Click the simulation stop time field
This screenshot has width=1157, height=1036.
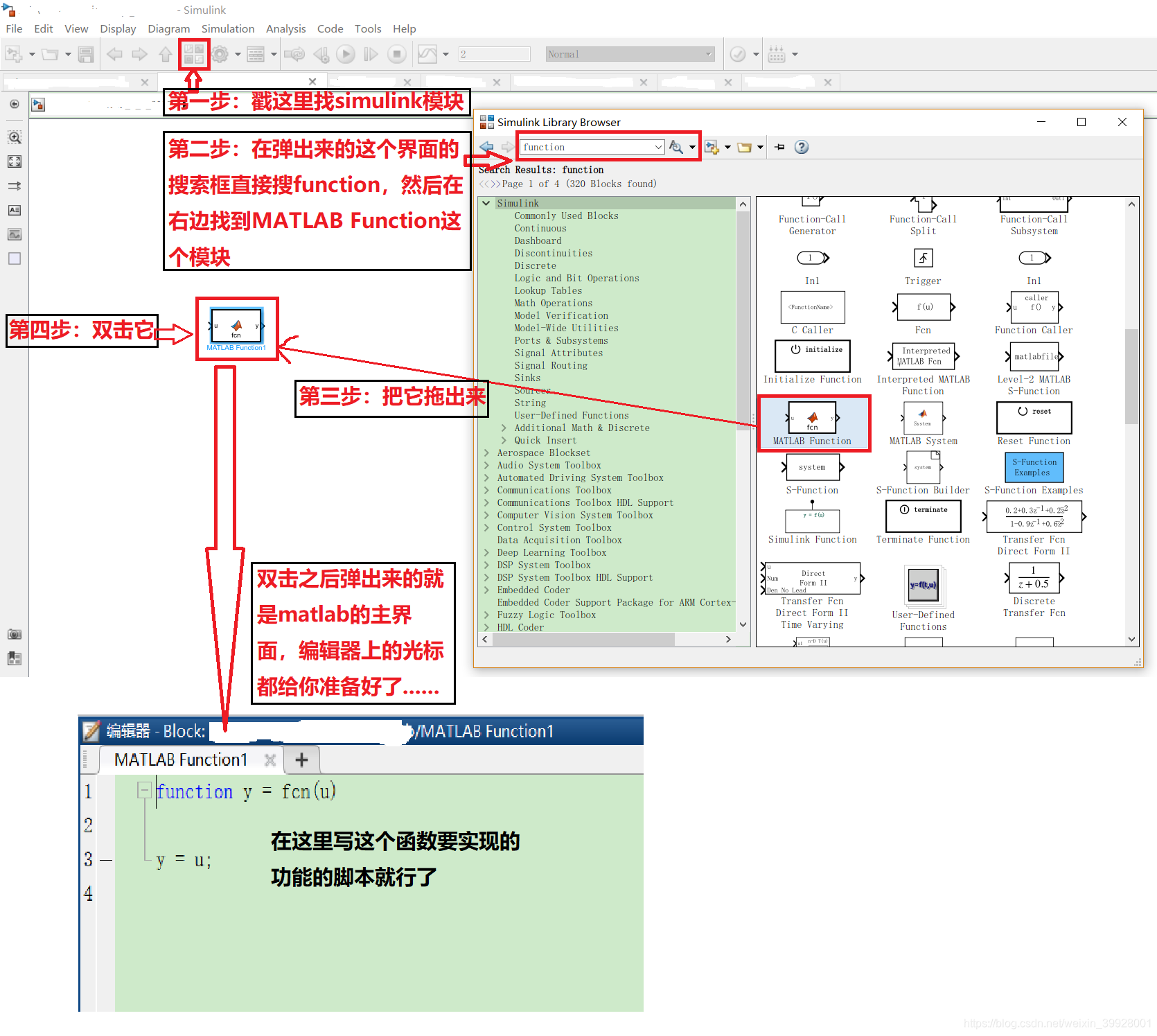[x=494, y=54]
